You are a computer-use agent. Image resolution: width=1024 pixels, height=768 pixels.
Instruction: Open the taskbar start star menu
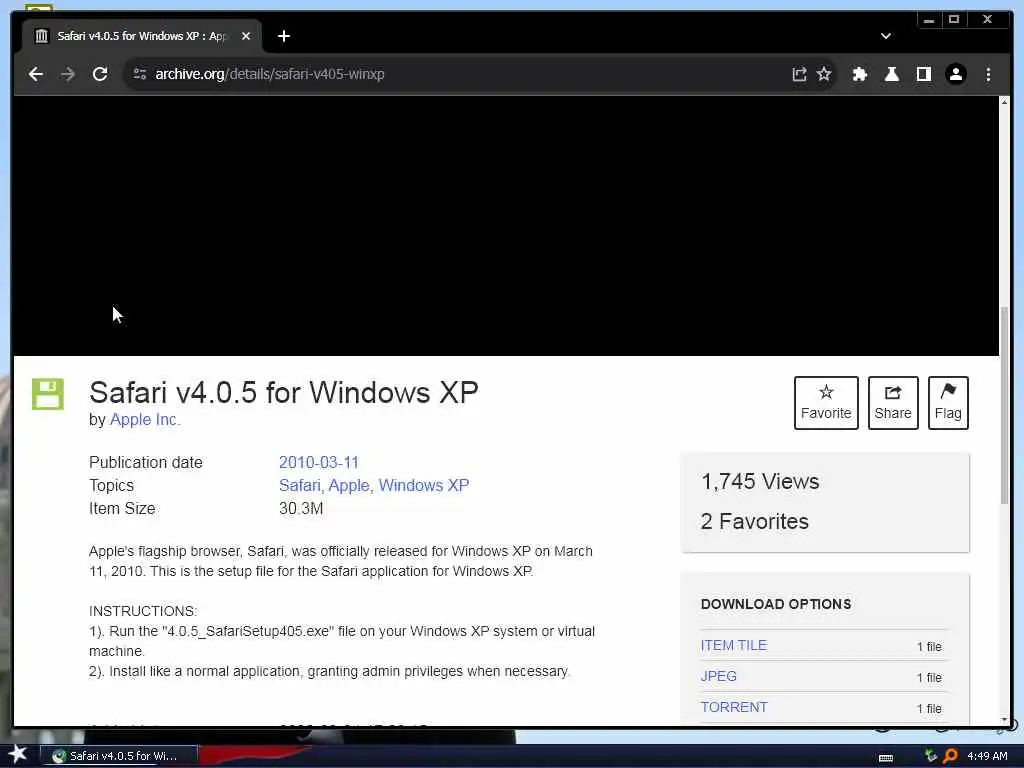pyautogui.click(x=18, y=754)
